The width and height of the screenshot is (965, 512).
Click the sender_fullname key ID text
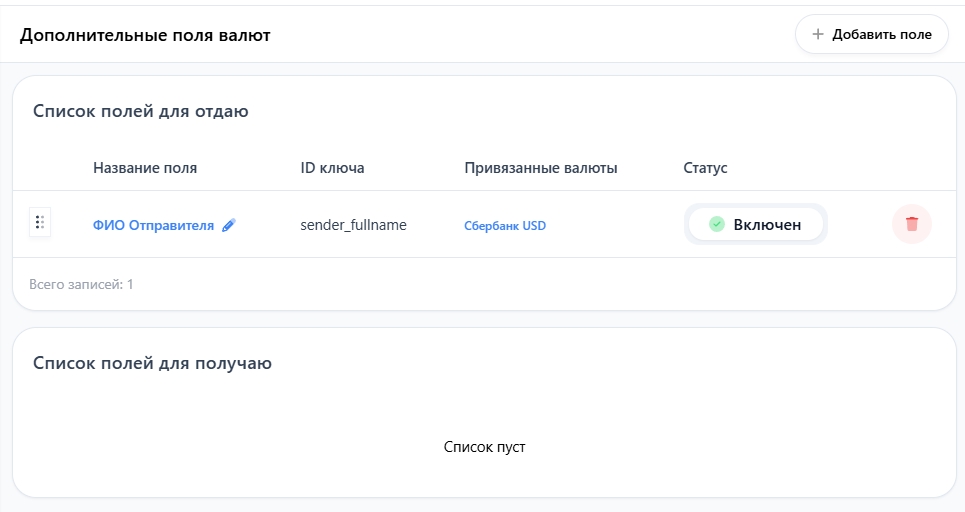(353, 225)
